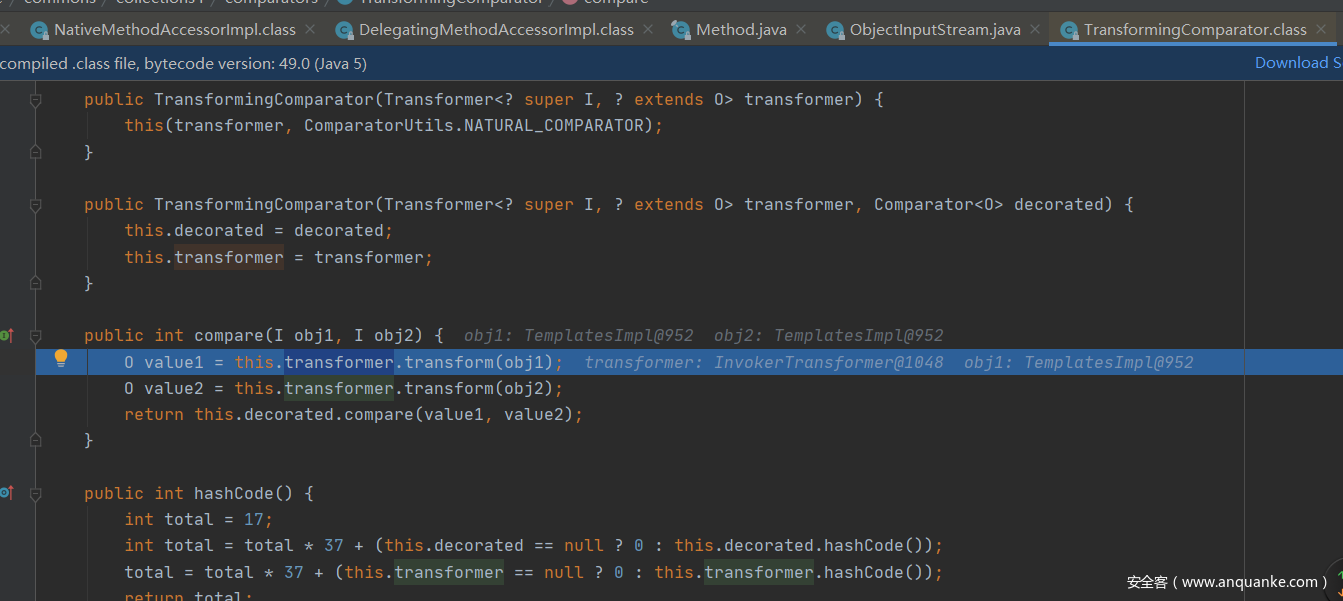
Task: Close the NativeMethodAccessorImpl.class tab
Action: point(310,30)
